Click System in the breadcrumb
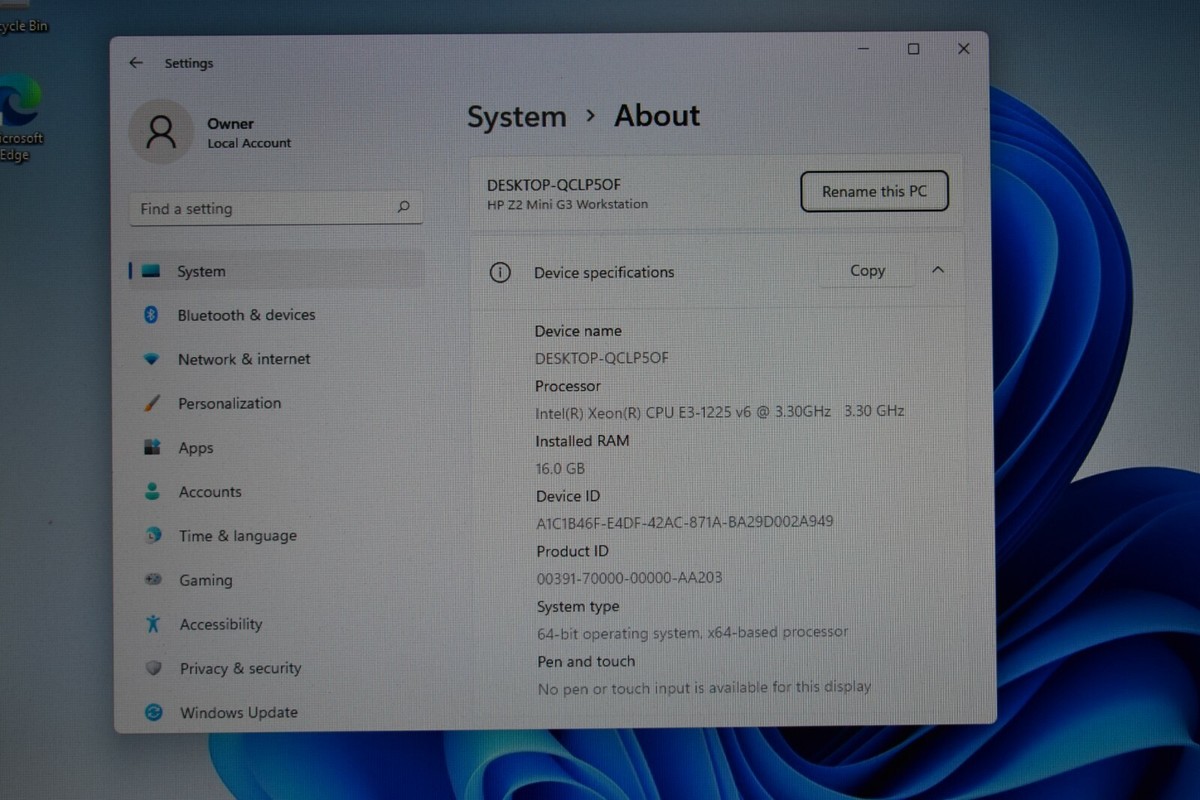Image resolution: width=1200 pixels, height=800 pixels. [516, 117]
